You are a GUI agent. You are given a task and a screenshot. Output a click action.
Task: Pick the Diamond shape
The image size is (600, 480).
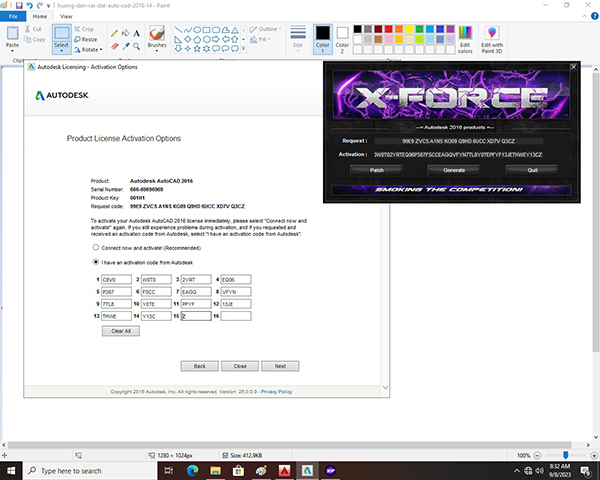point(188,39)
